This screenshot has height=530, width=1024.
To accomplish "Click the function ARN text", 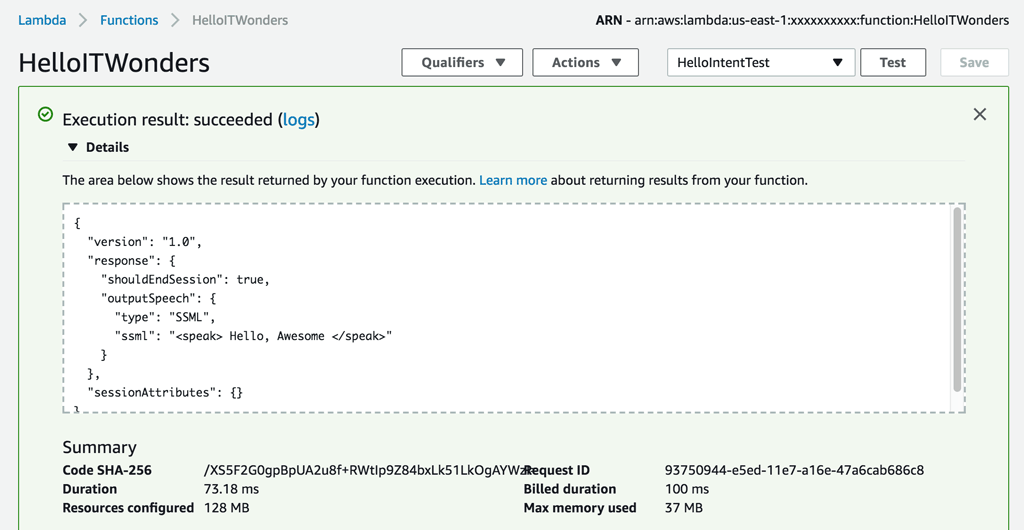I will [821, 20].
